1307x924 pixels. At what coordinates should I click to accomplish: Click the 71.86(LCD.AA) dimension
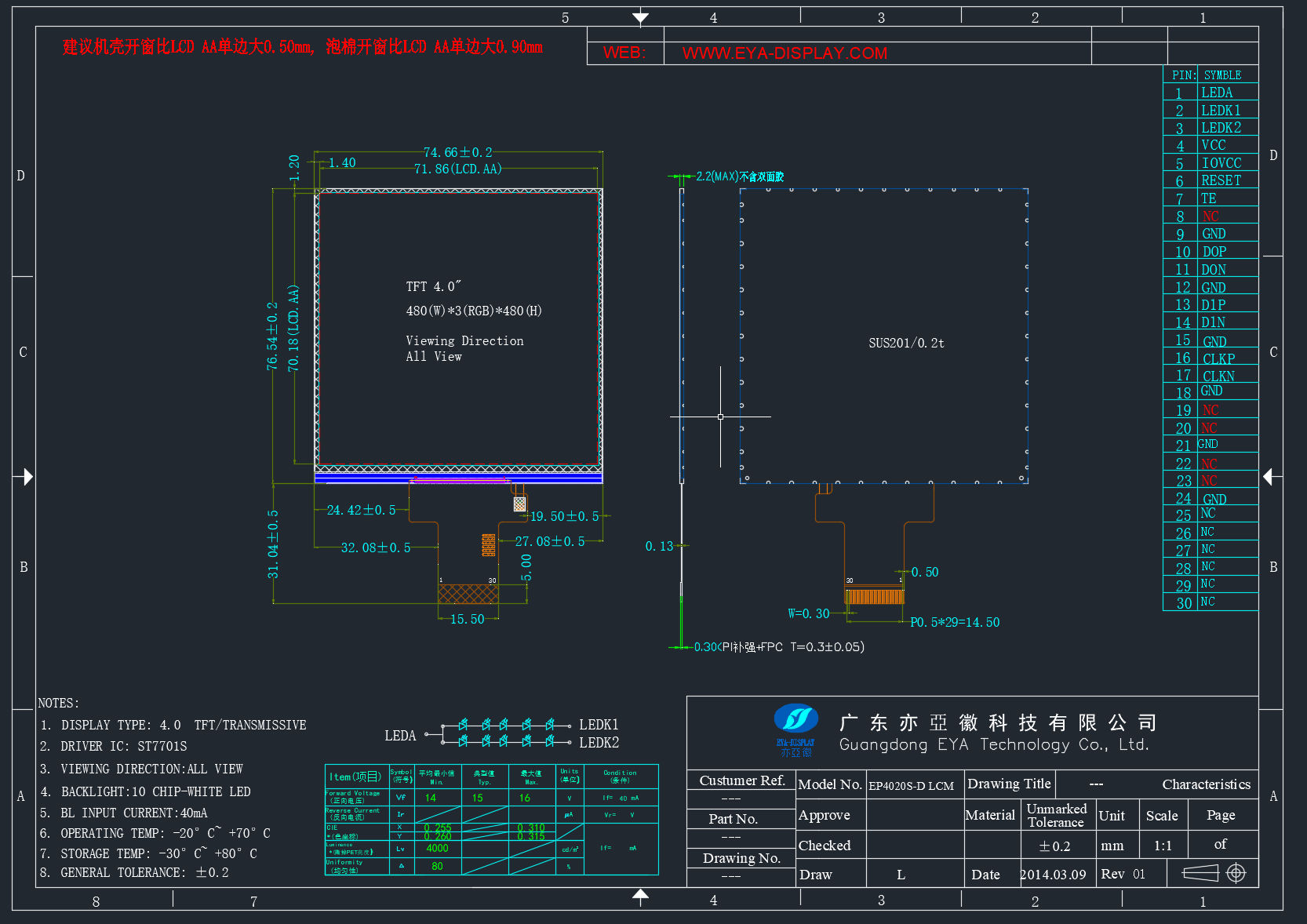click(x=458, y=169)
